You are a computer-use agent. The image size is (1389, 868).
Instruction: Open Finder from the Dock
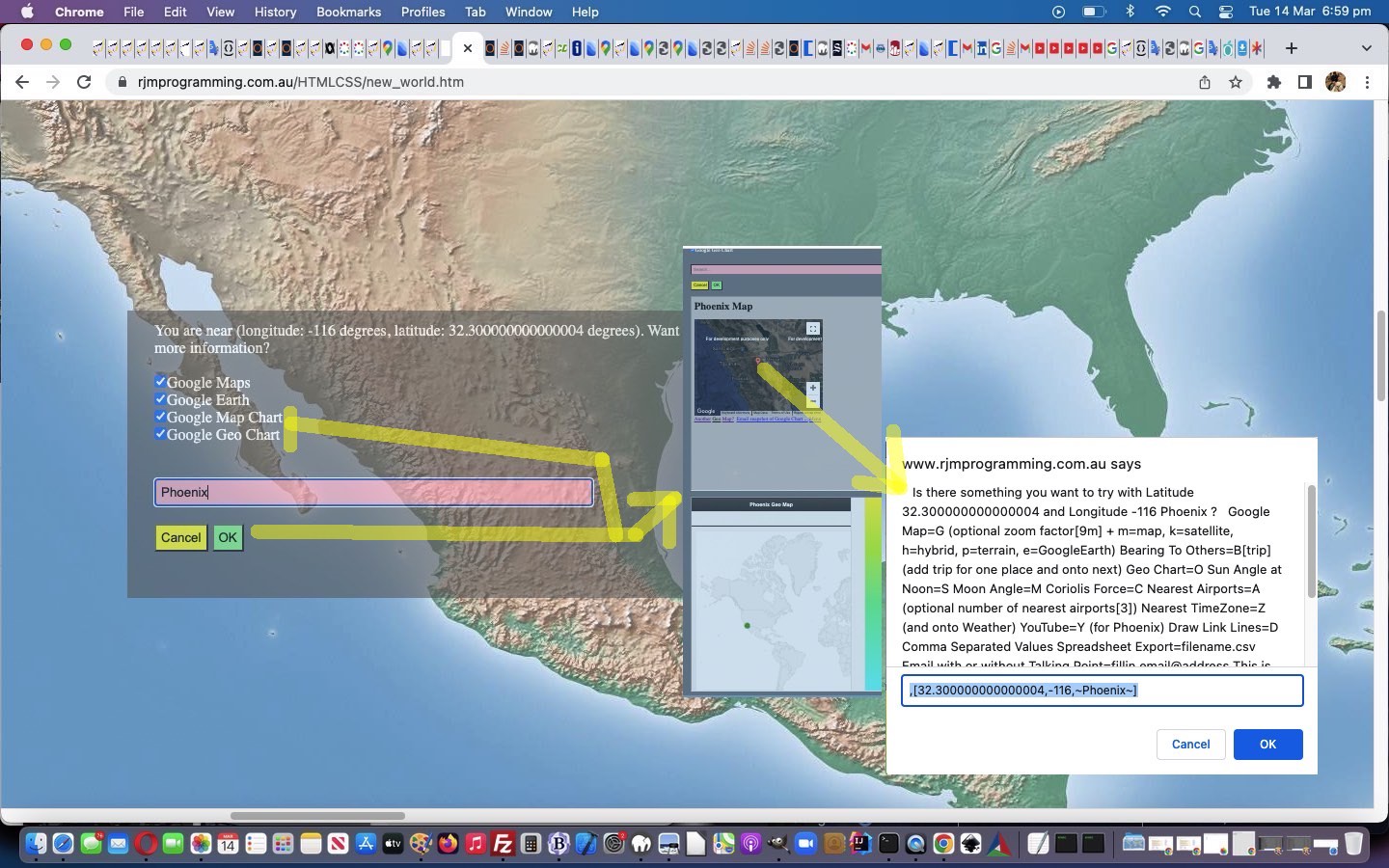click(35, 844)
